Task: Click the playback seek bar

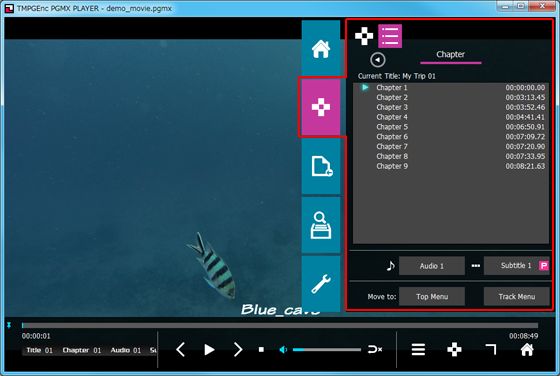Action: (280, 325)
